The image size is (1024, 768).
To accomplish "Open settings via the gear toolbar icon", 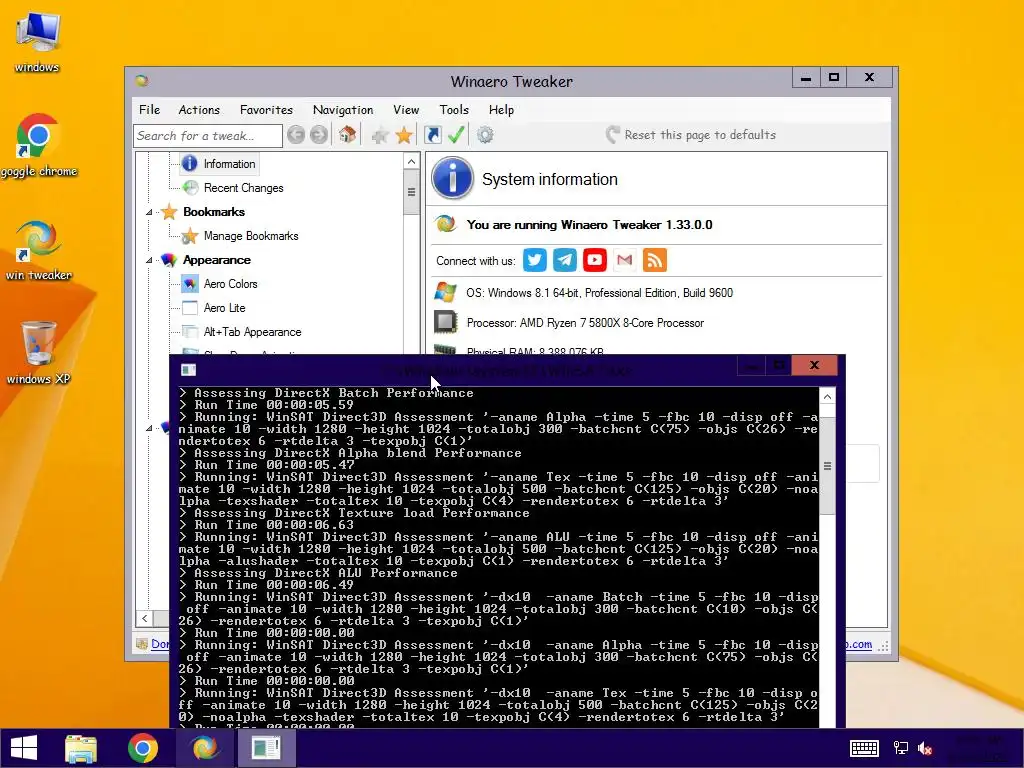I will pyautogui.click(x=485, y=135).
